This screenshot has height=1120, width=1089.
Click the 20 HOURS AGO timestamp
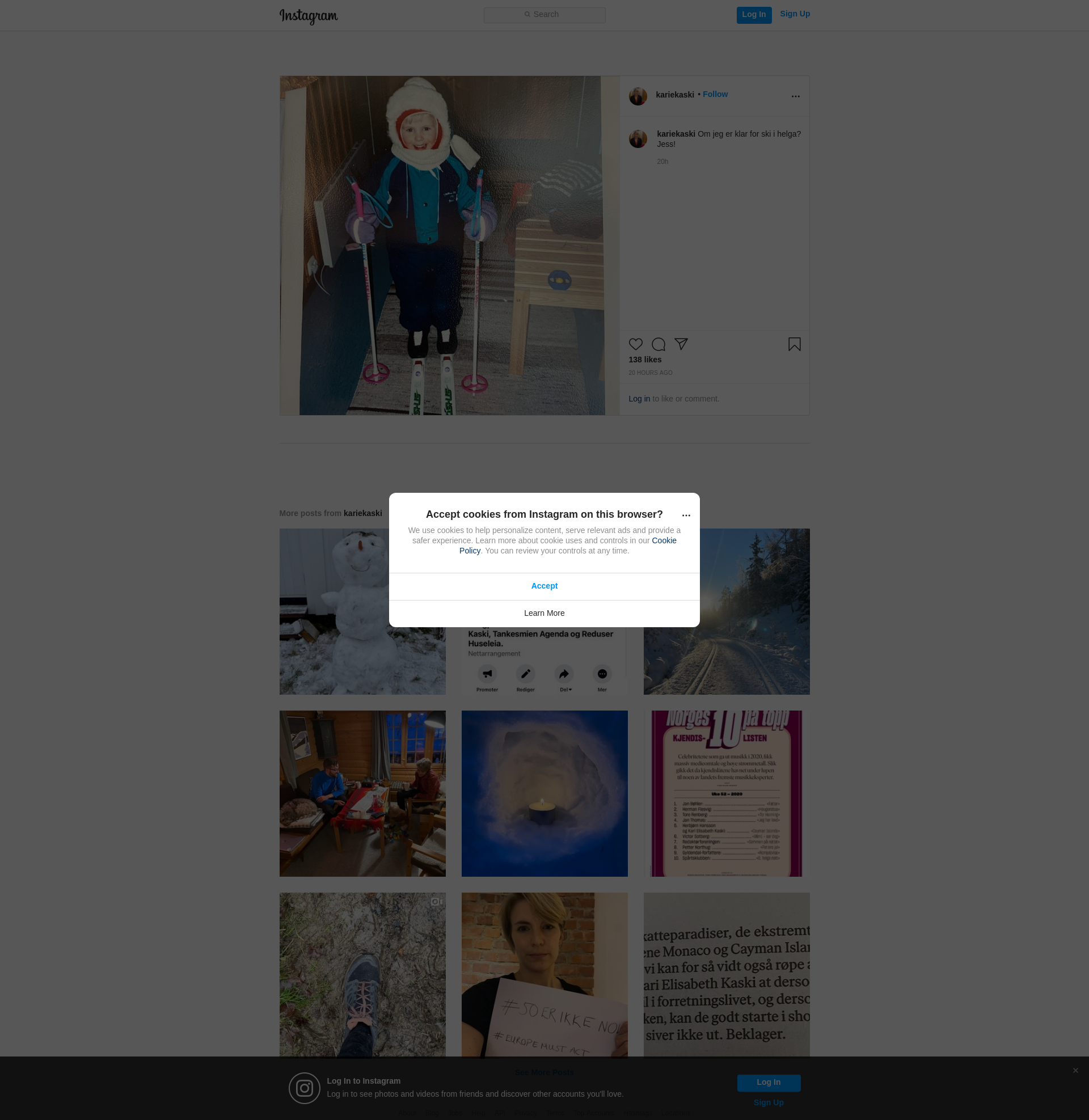[x=651, y=373]
